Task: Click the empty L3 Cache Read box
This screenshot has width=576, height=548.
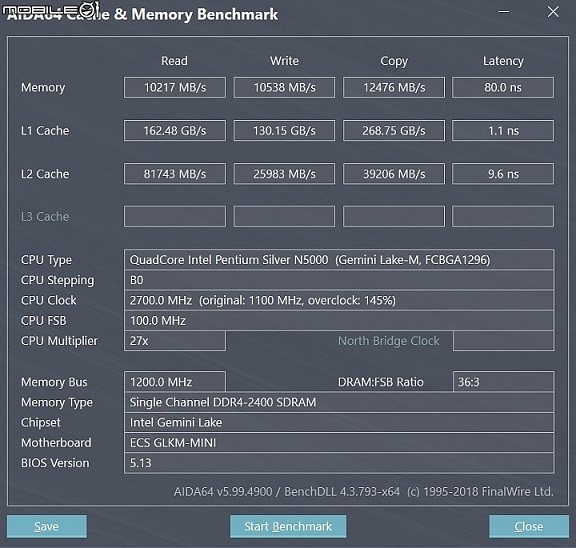Action: point(175,216)
